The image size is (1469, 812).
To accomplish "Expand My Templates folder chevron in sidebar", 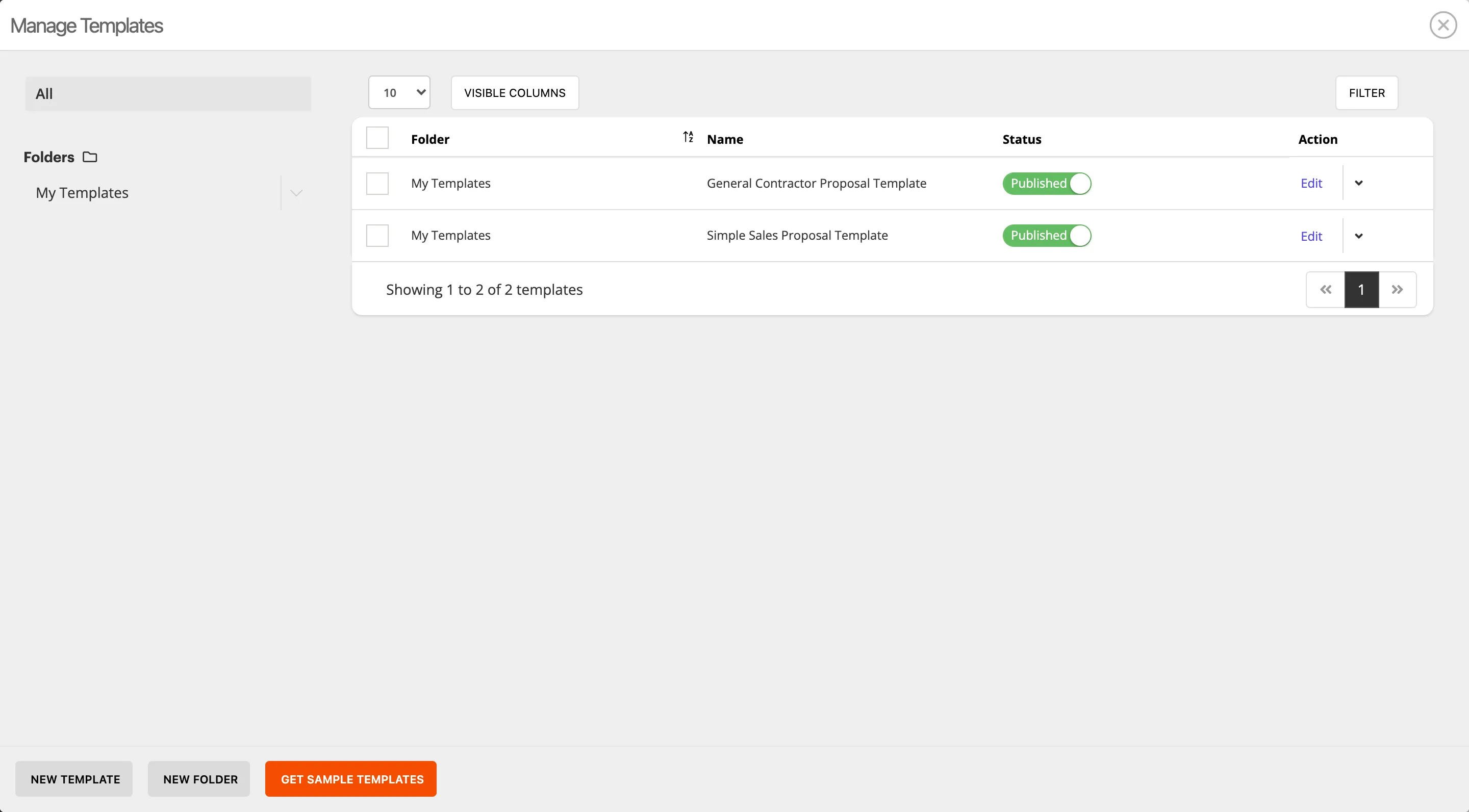I will click(296, 193).
